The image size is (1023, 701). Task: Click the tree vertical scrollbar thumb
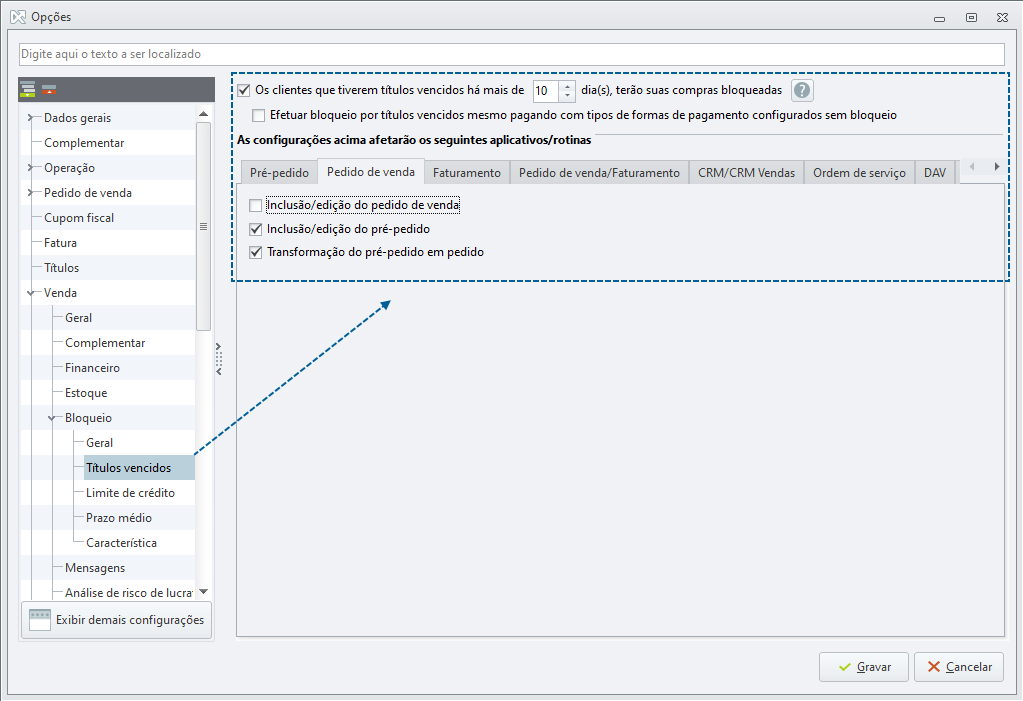coord(204,226)
